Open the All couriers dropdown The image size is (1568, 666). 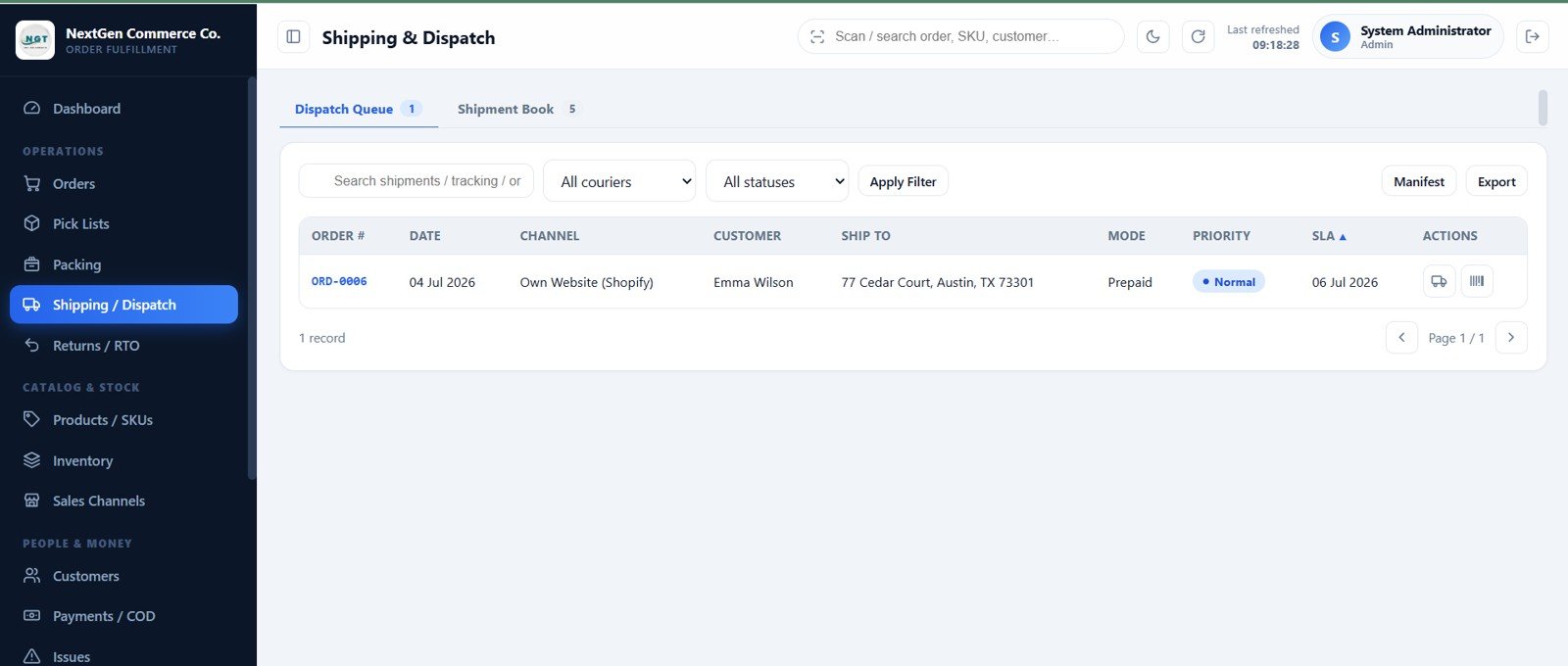[619, 181]
